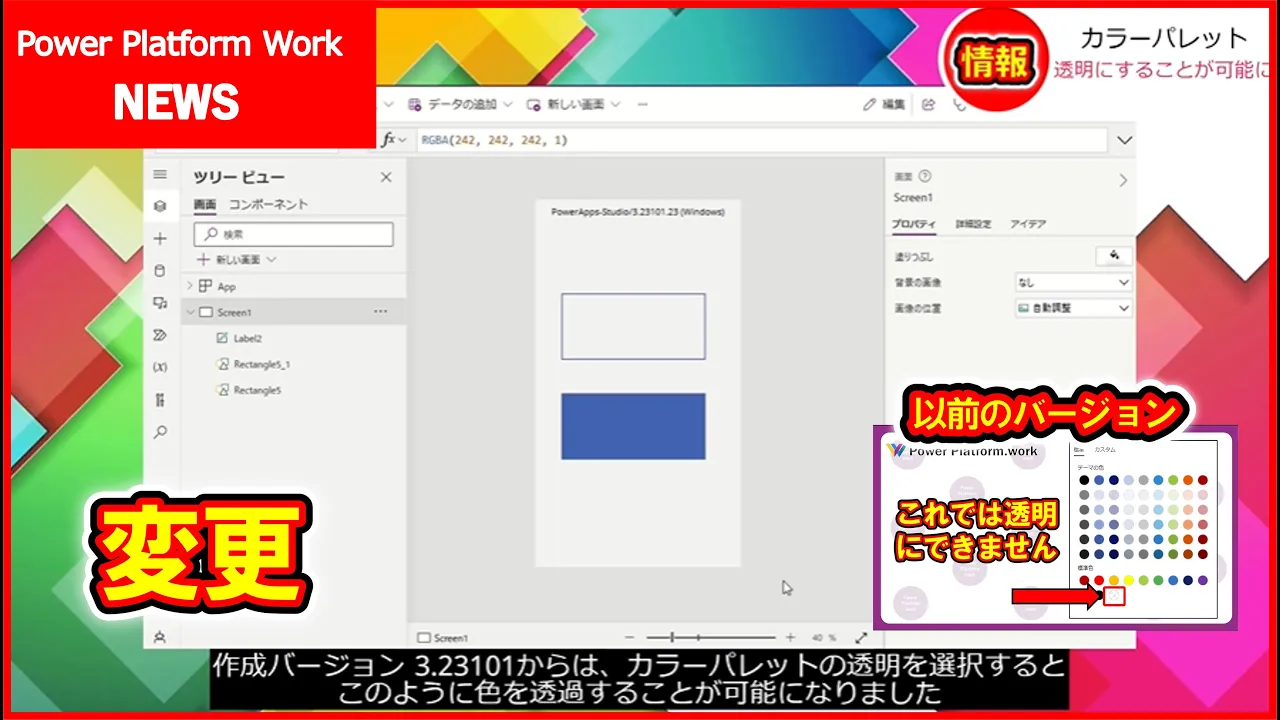The image size is (1280, 720).
Task: Open the Power Automate flows icon
Action: pos(160,335)
